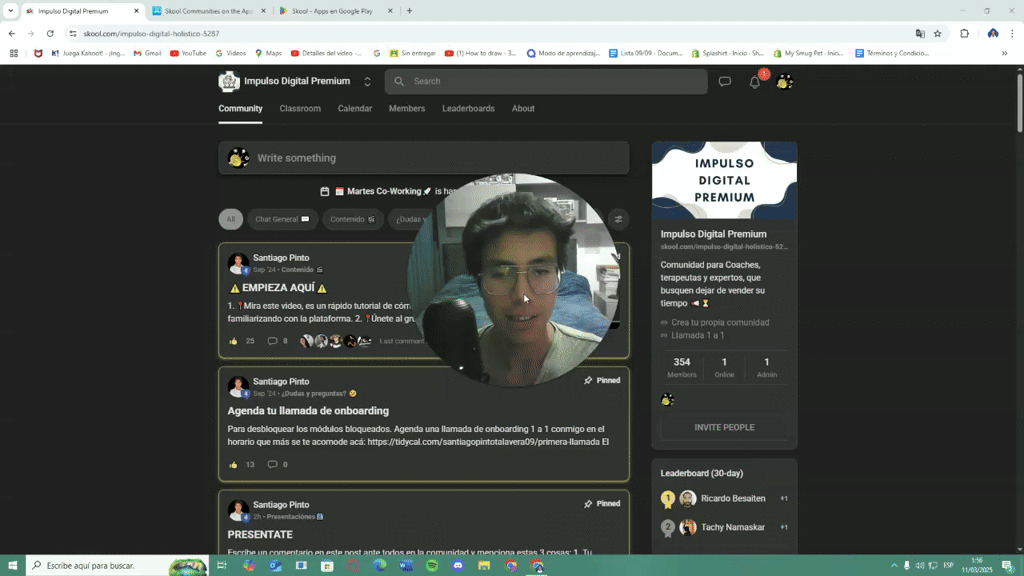Click Santiago Pinto's avatar on PRESENTATE post
Screen dimensions: 1024x576
tap(238, 510)
